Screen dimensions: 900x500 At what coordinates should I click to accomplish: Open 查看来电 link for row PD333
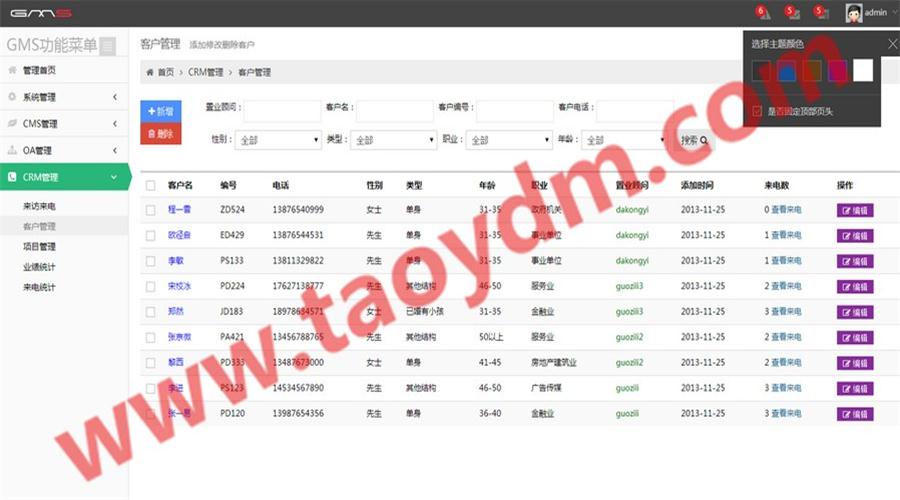[x=786, y=363]
